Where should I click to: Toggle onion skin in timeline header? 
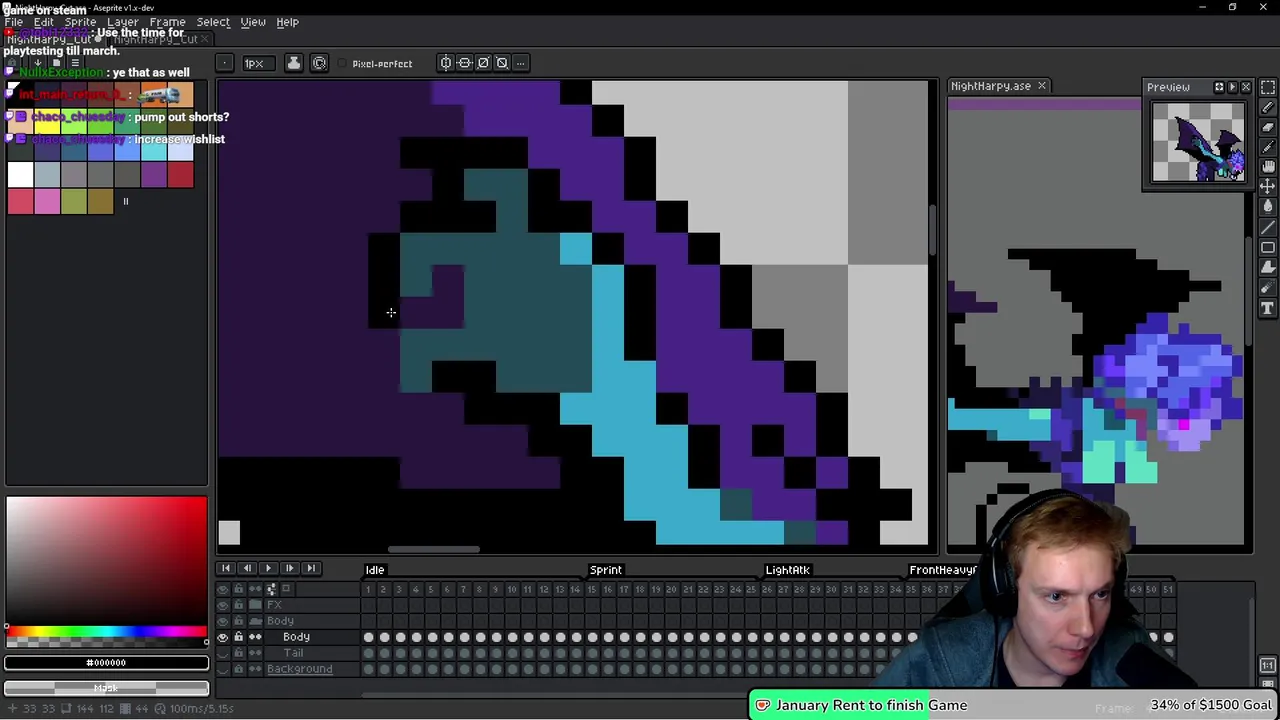pyautogui.click(x=286, y=588)
